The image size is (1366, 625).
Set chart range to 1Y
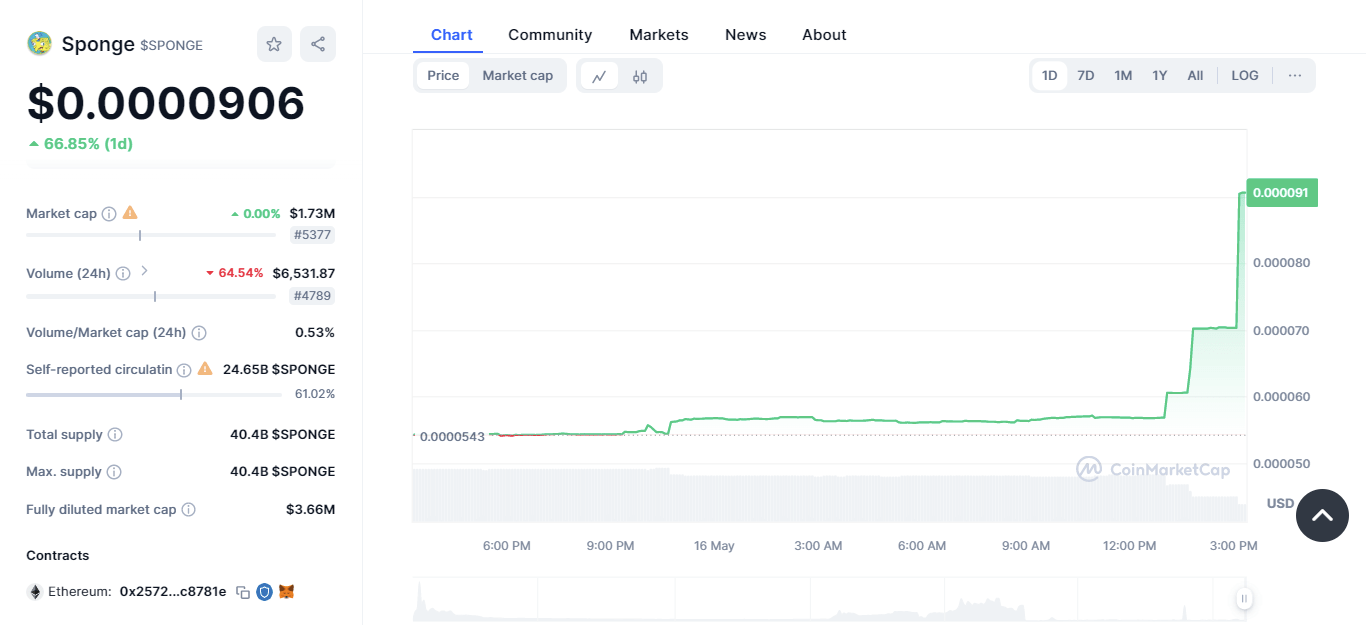point(1160,76)
